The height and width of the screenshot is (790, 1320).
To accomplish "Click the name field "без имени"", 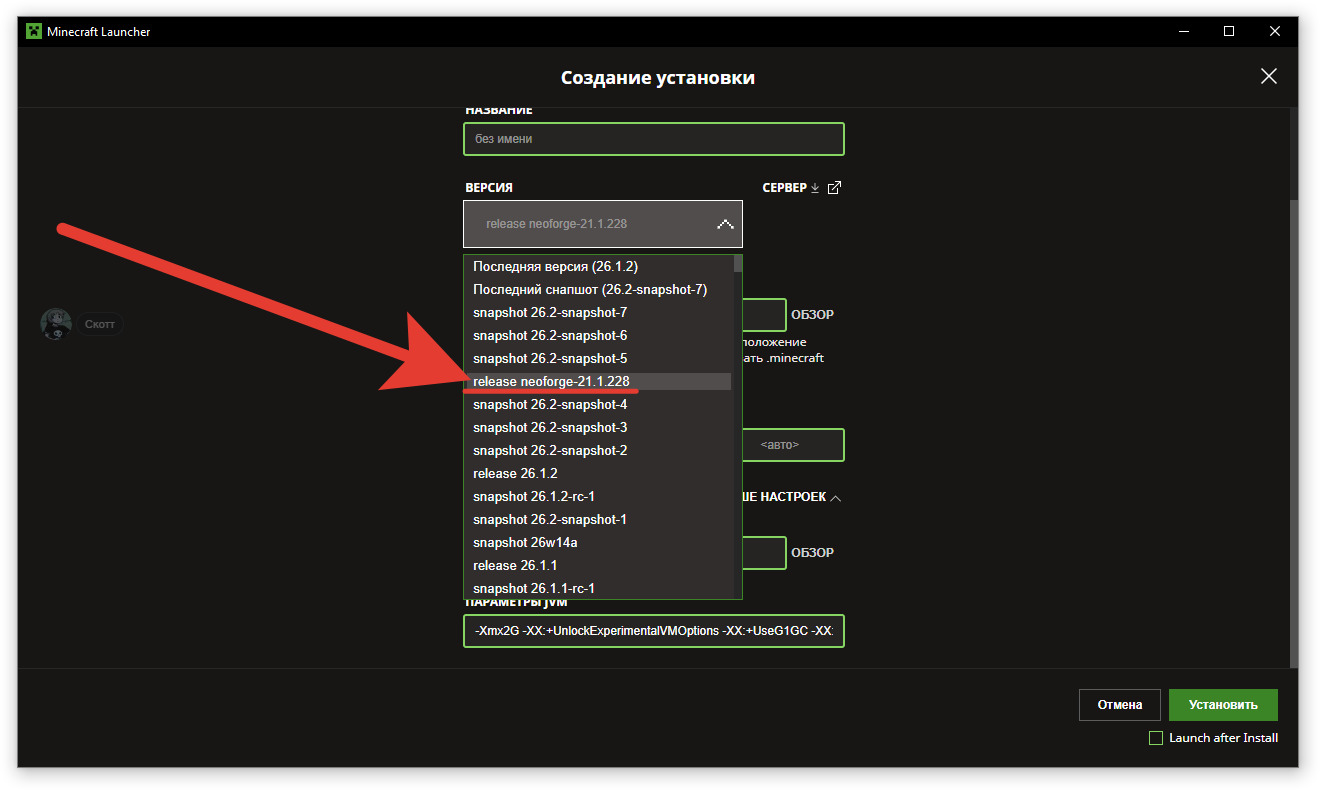I will tap(654, 139).
